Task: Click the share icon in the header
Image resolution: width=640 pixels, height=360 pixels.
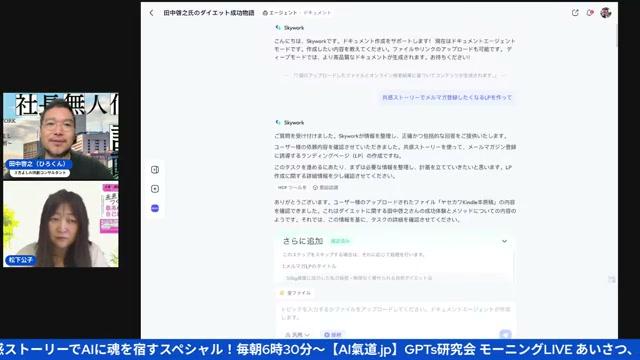Action: point(575,13)
